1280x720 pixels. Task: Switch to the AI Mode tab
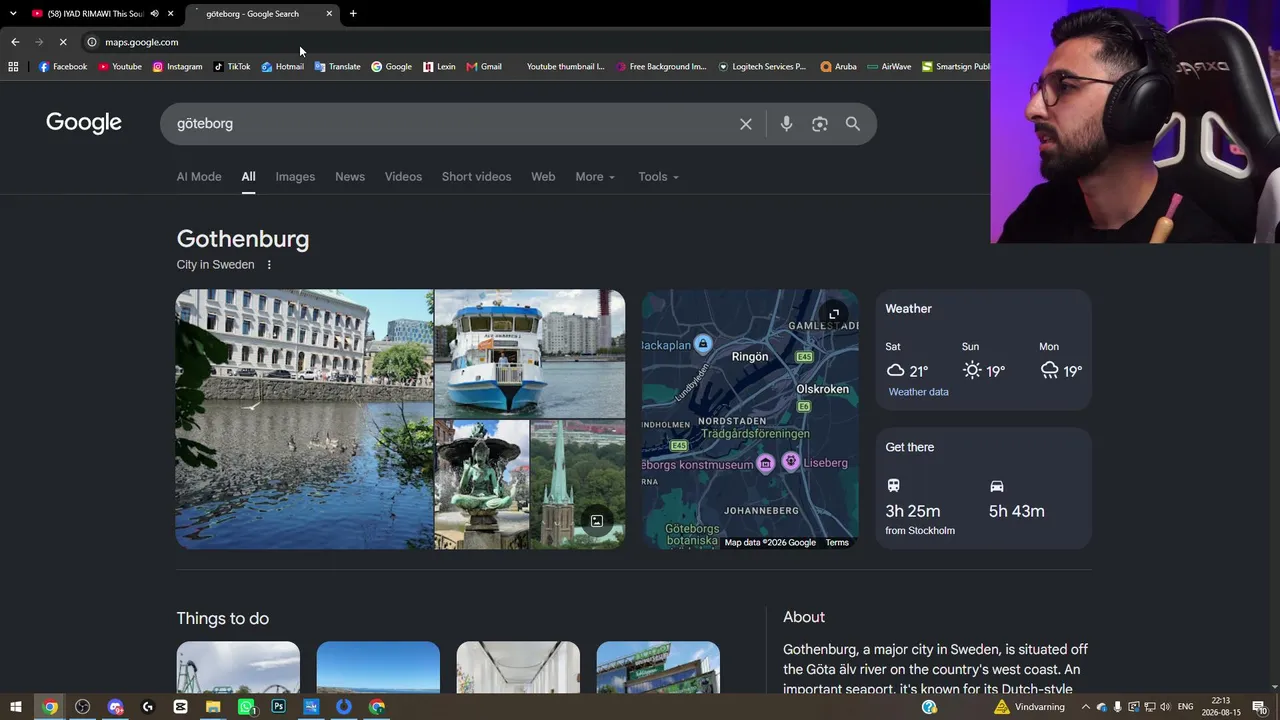coord(199,177)
